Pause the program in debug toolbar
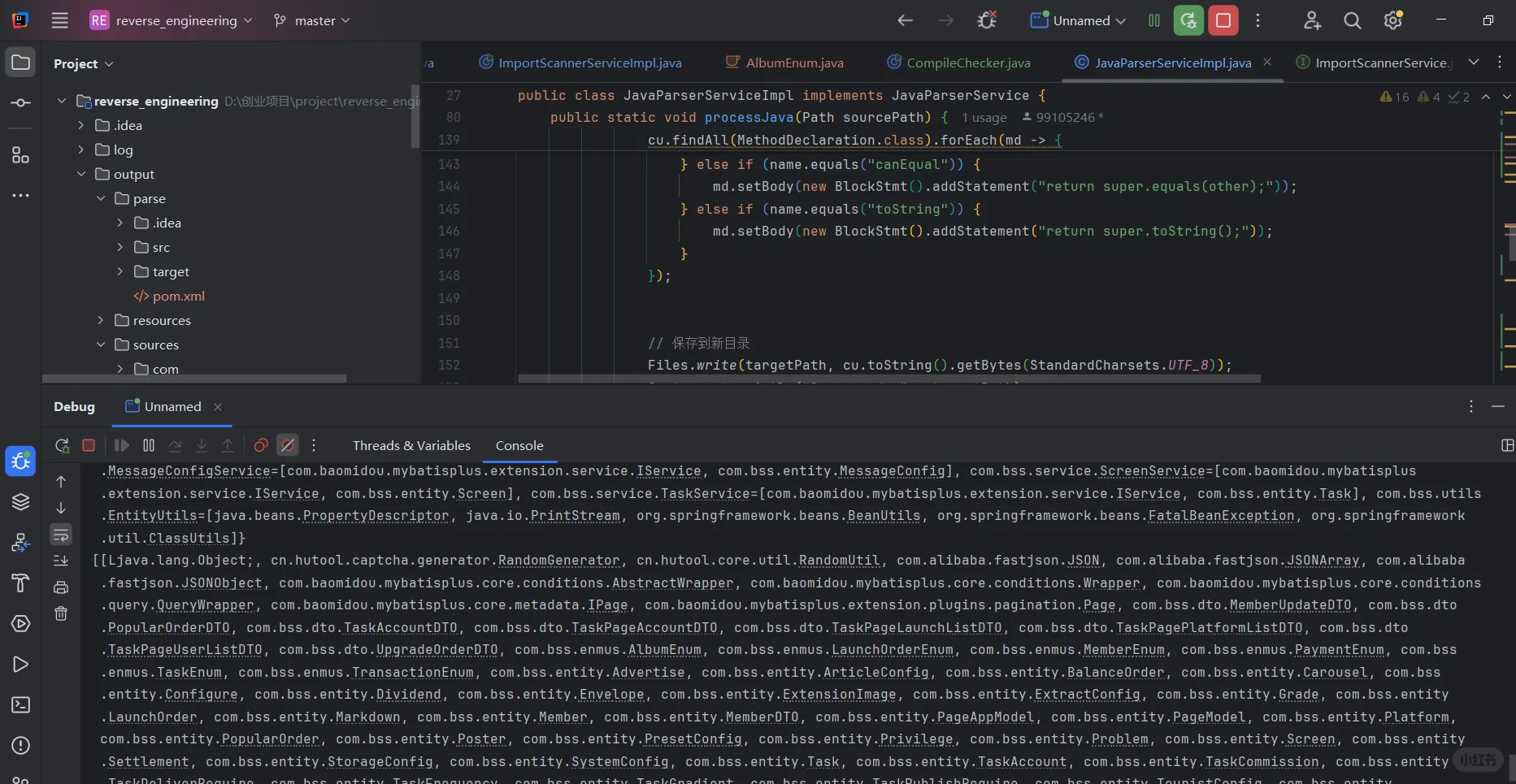Screen dimensions: 1516x784 pyautogui.click(x=149, y=445)
